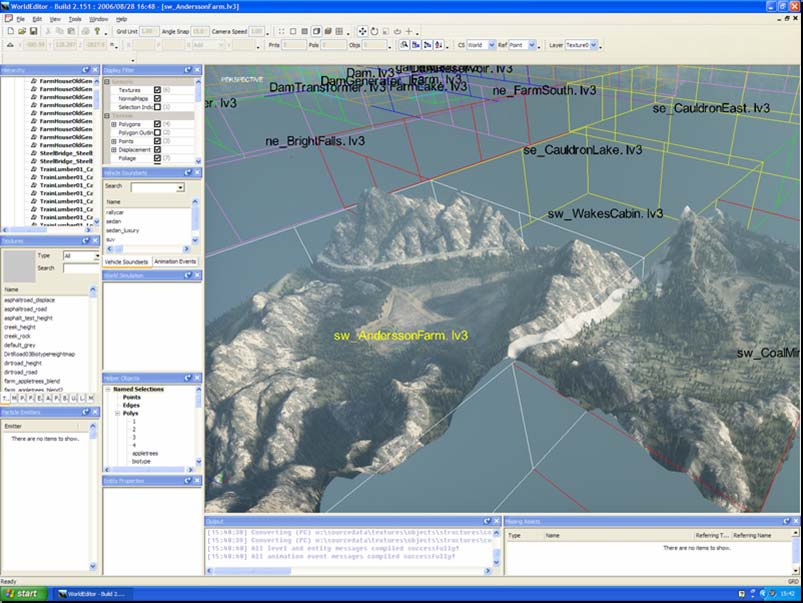Open the Layer Texture0 dropdown
The image size is (803, 603).
[x=594, y=45]
